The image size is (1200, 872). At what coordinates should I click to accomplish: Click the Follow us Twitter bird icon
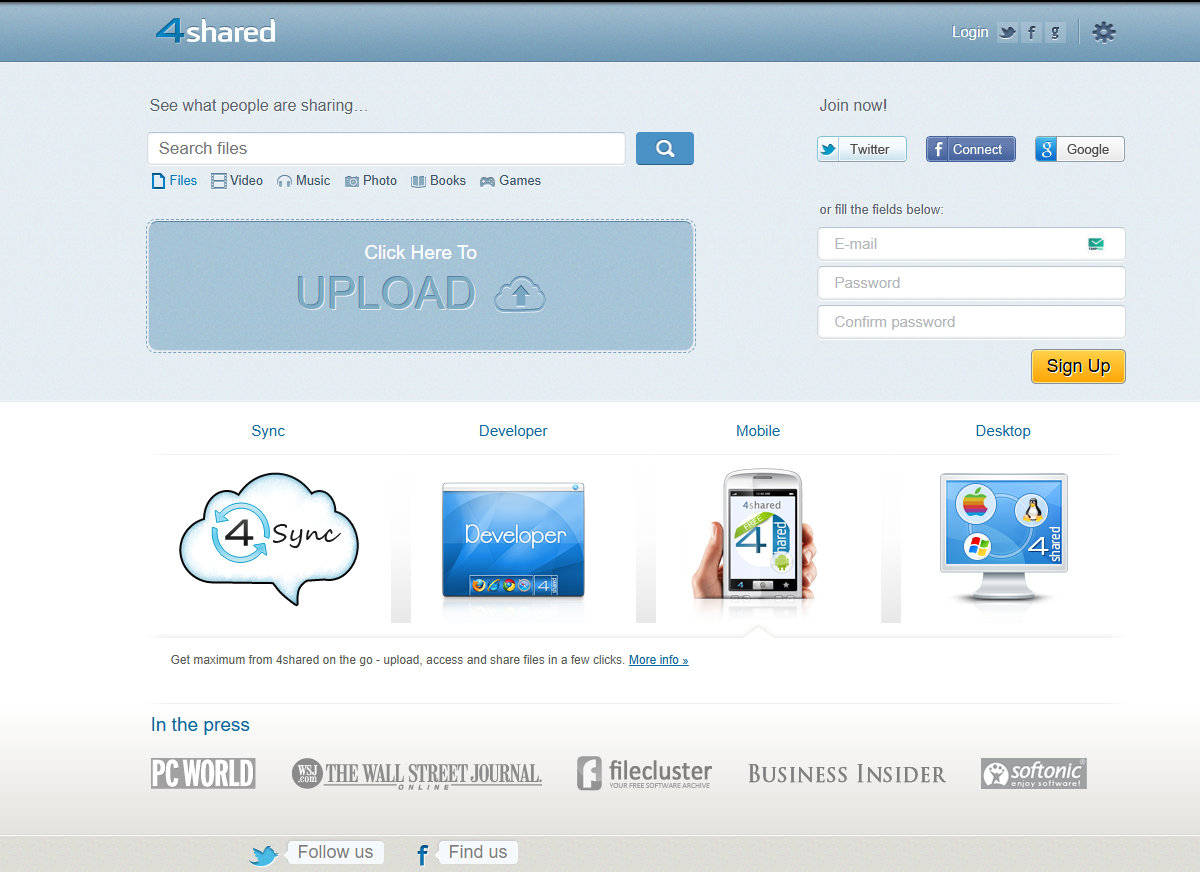264,855
